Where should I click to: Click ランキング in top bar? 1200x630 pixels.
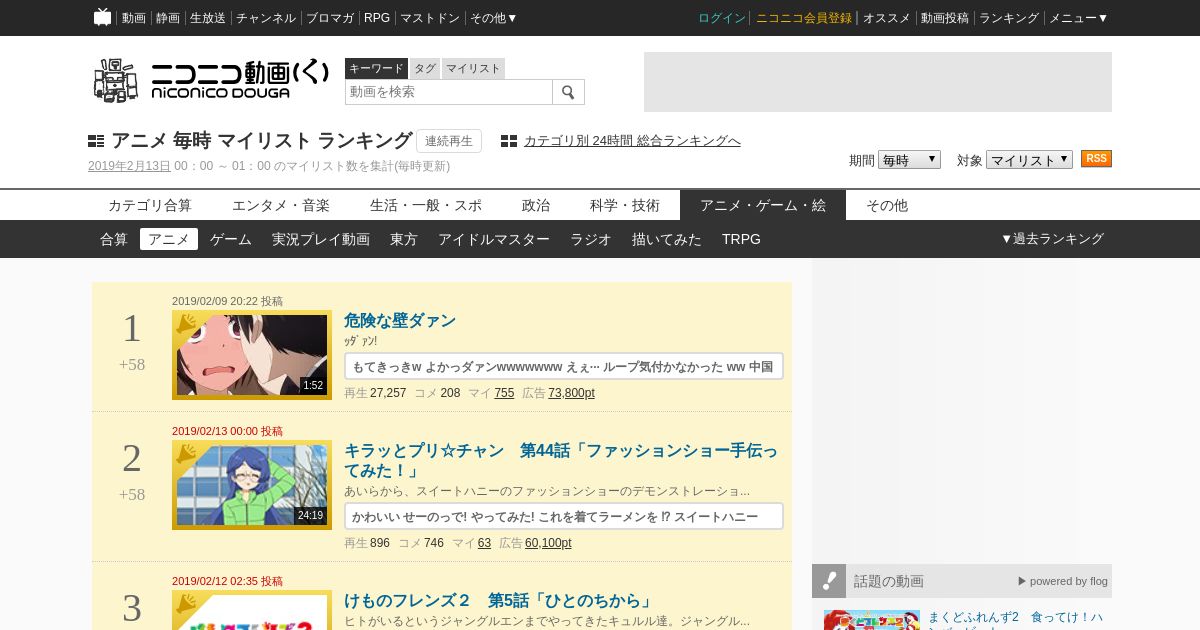1009,18
